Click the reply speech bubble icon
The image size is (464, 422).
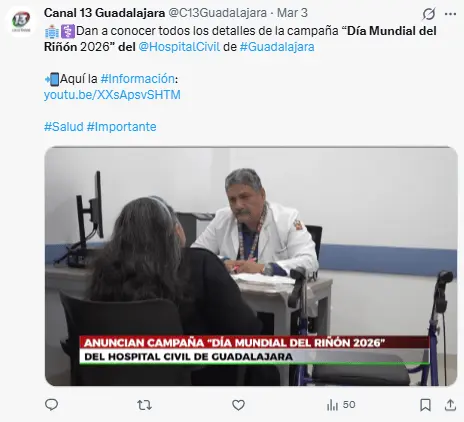click(x=51, y=405)
